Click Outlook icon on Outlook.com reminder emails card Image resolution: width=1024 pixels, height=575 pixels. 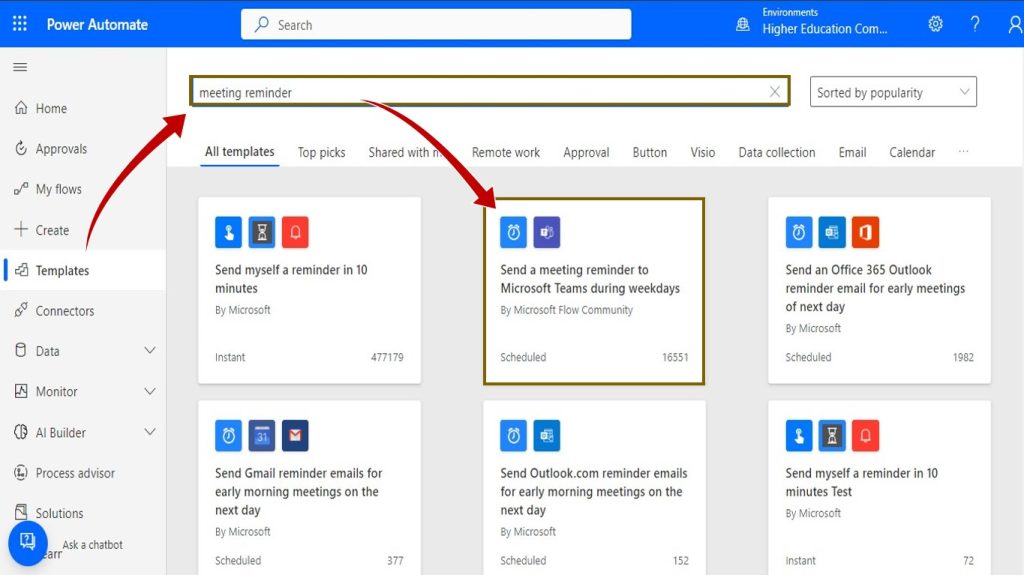pos(547,435)
